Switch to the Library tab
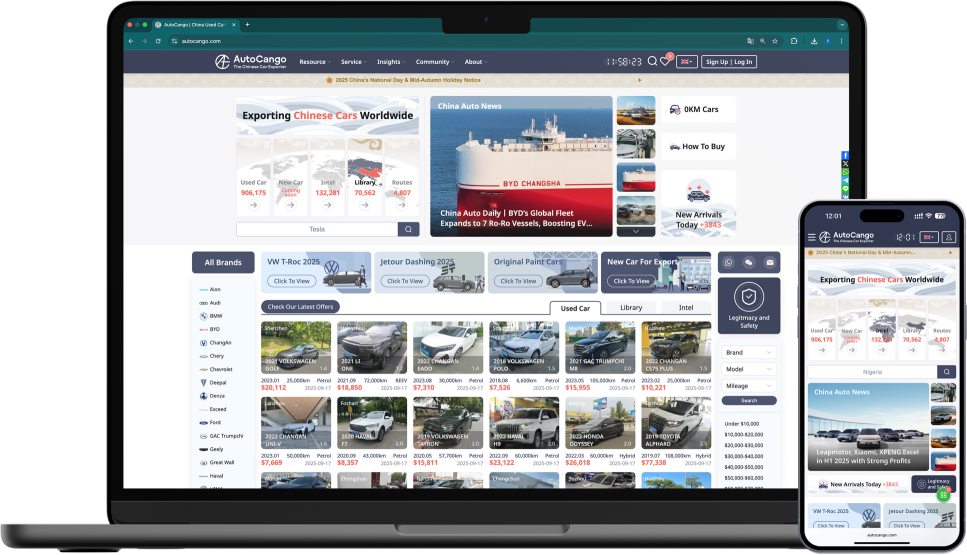 tap(631, 308)
